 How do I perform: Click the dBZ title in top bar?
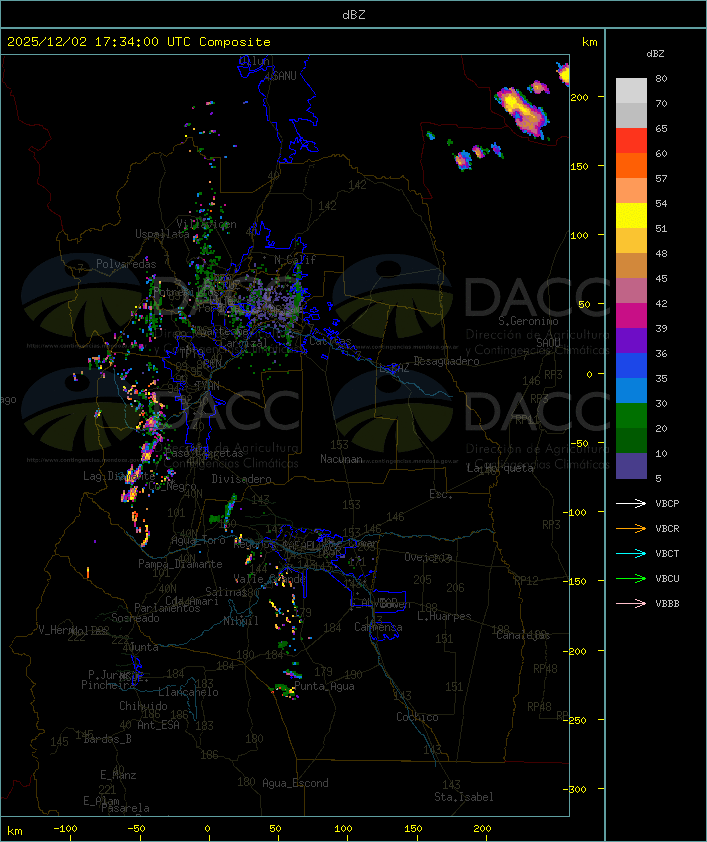click(x=354, y=15)
